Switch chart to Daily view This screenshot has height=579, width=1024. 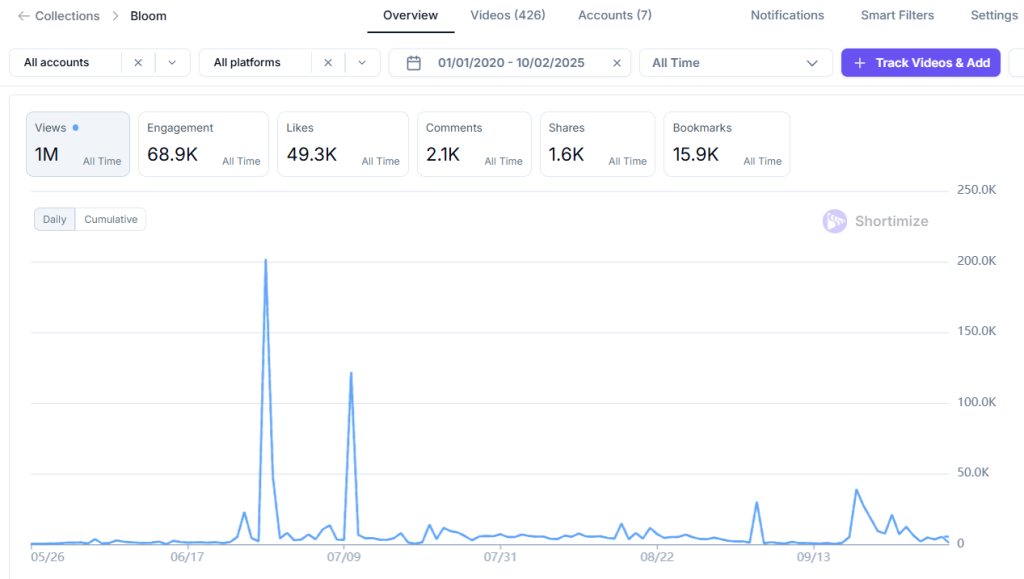click(x=55, y=219)
